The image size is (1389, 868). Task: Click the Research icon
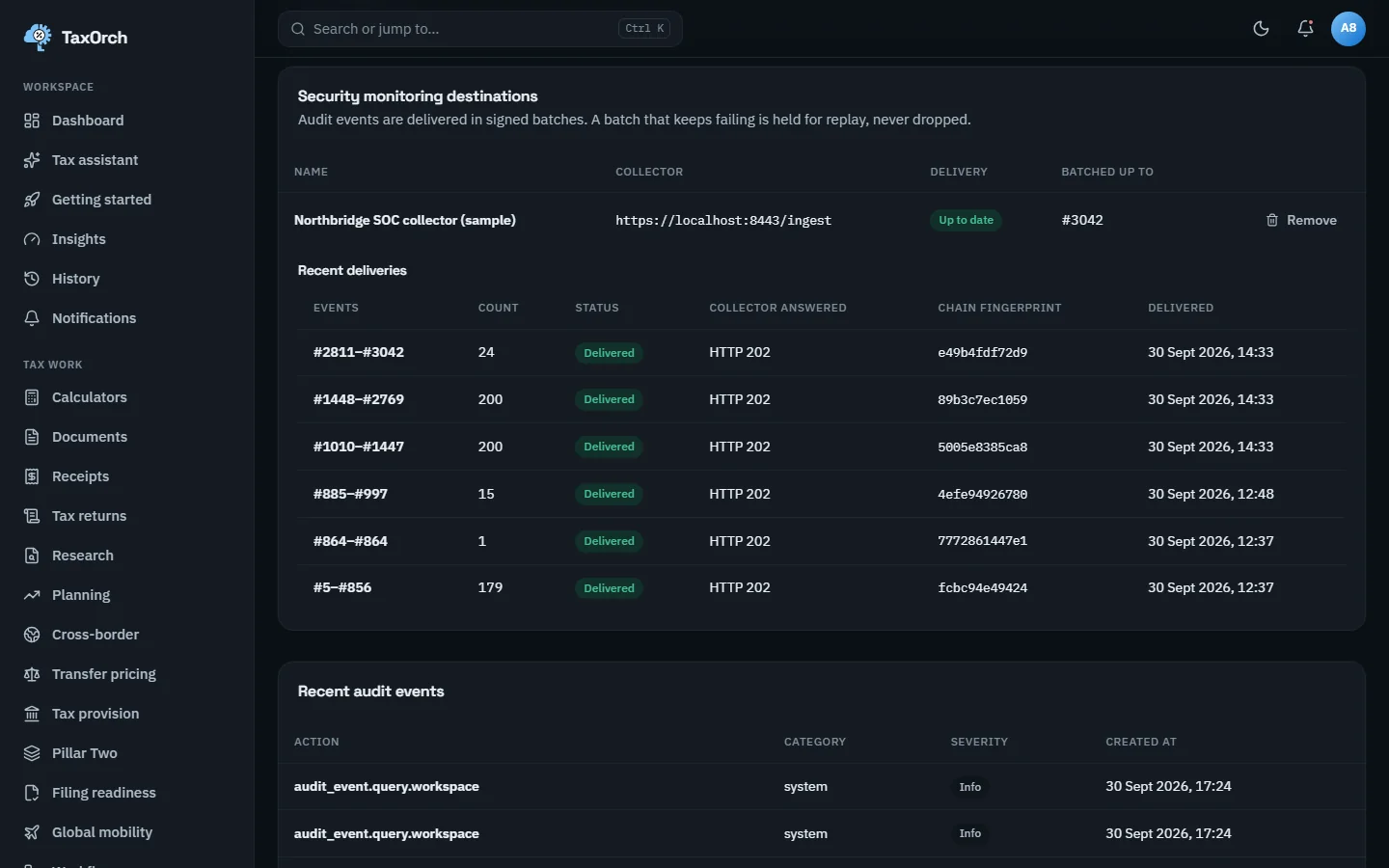pyautogui.click(x=32, y=556)
